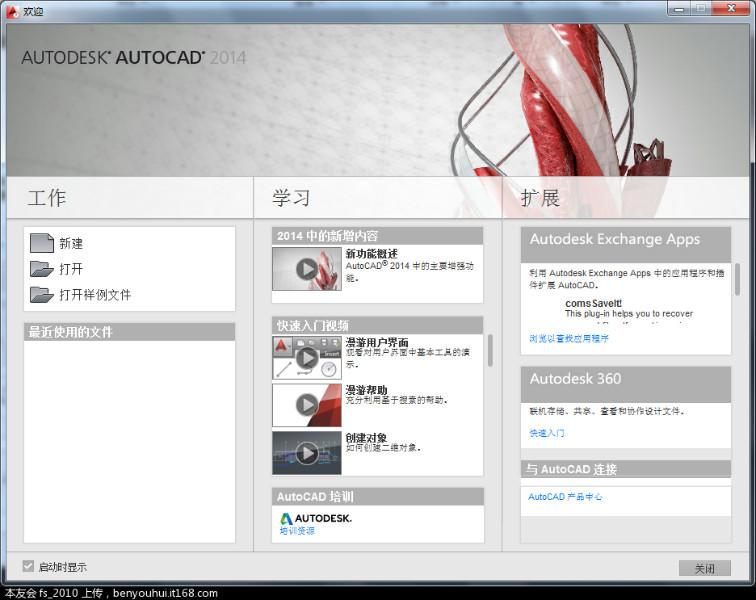Viewport: 756px width, 600px height.
Task: Click the comsSaveIt! plug-in entry
Action: 594,303
